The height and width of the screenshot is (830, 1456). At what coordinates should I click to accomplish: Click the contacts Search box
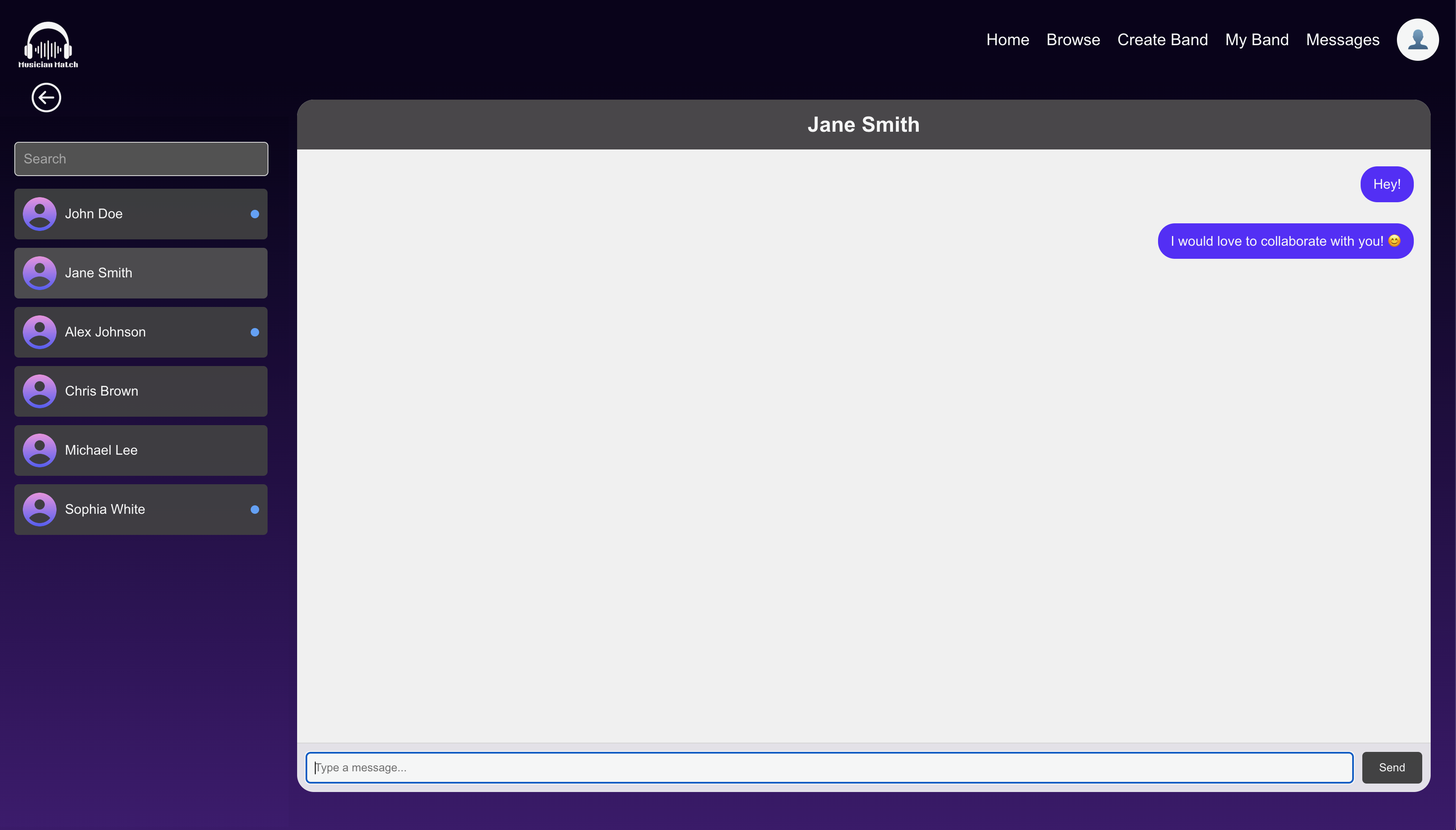[x=141, y=159]
